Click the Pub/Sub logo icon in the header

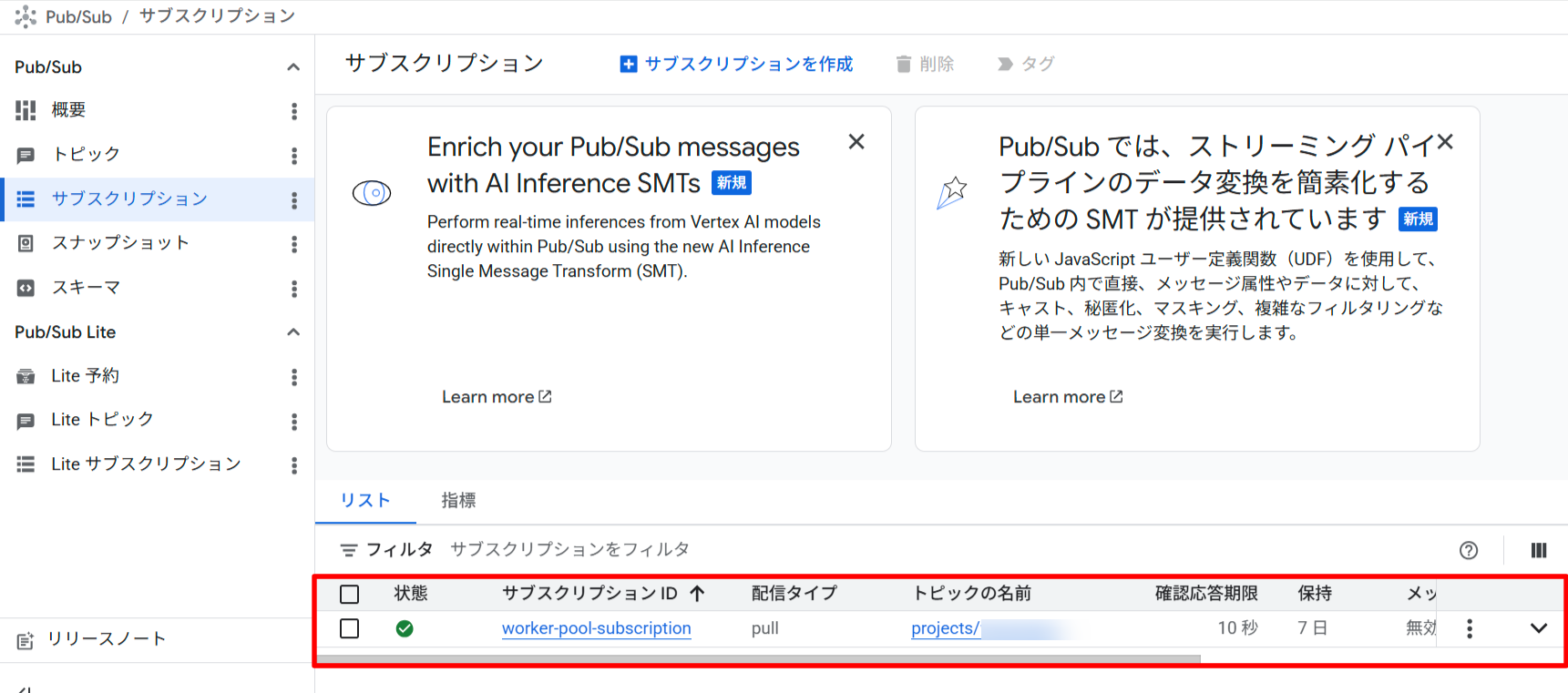(26, 16)
